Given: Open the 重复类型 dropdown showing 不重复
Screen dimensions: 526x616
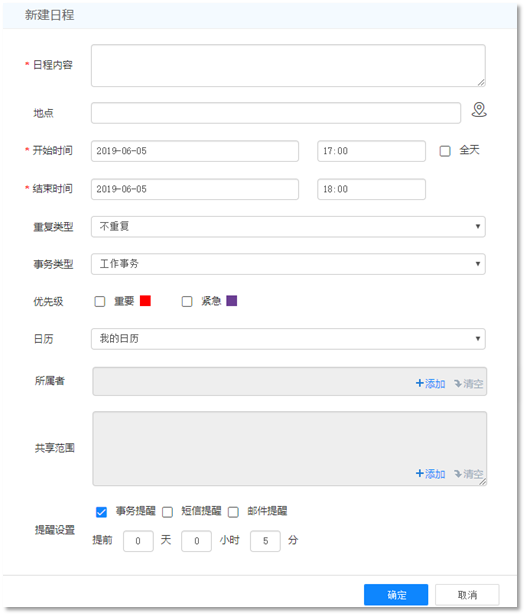Looking at the screenshot, I should click(x=288, y=227).
